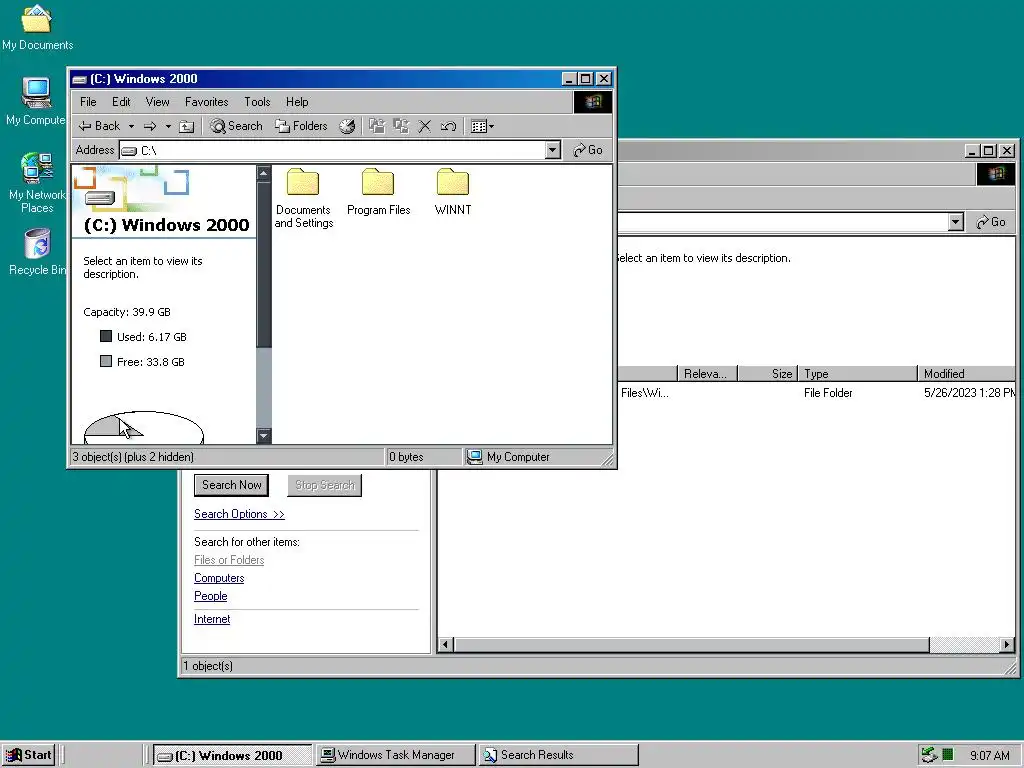Sort results by Relevance column header
1024x768 pixels.
[707, 374]
